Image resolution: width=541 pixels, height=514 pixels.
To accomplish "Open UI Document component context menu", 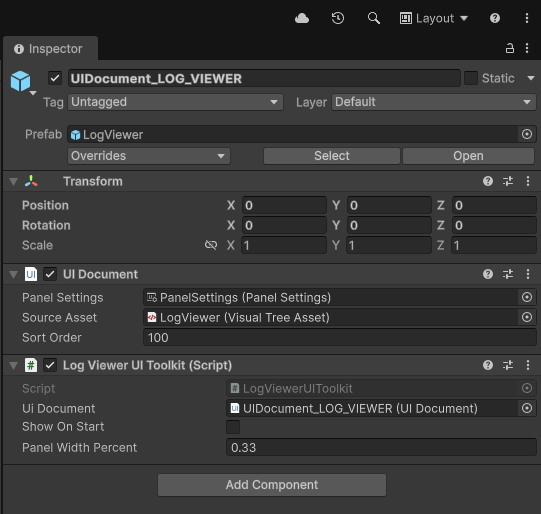I will pos(528,274).
